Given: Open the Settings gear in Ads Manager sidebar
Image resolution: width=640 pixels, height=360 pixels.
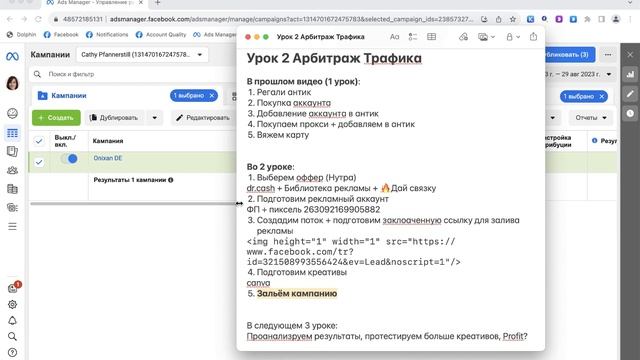Looking at the screenshot, I should [x=12, y=304].
